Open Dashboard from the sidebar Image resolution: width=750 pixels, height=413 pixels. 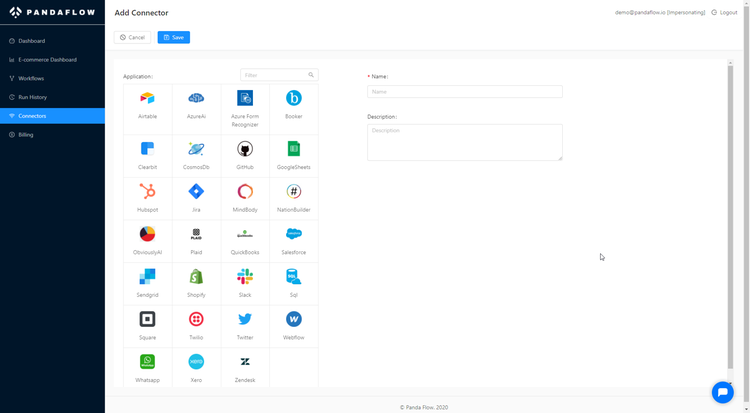(x=31, y=41)
